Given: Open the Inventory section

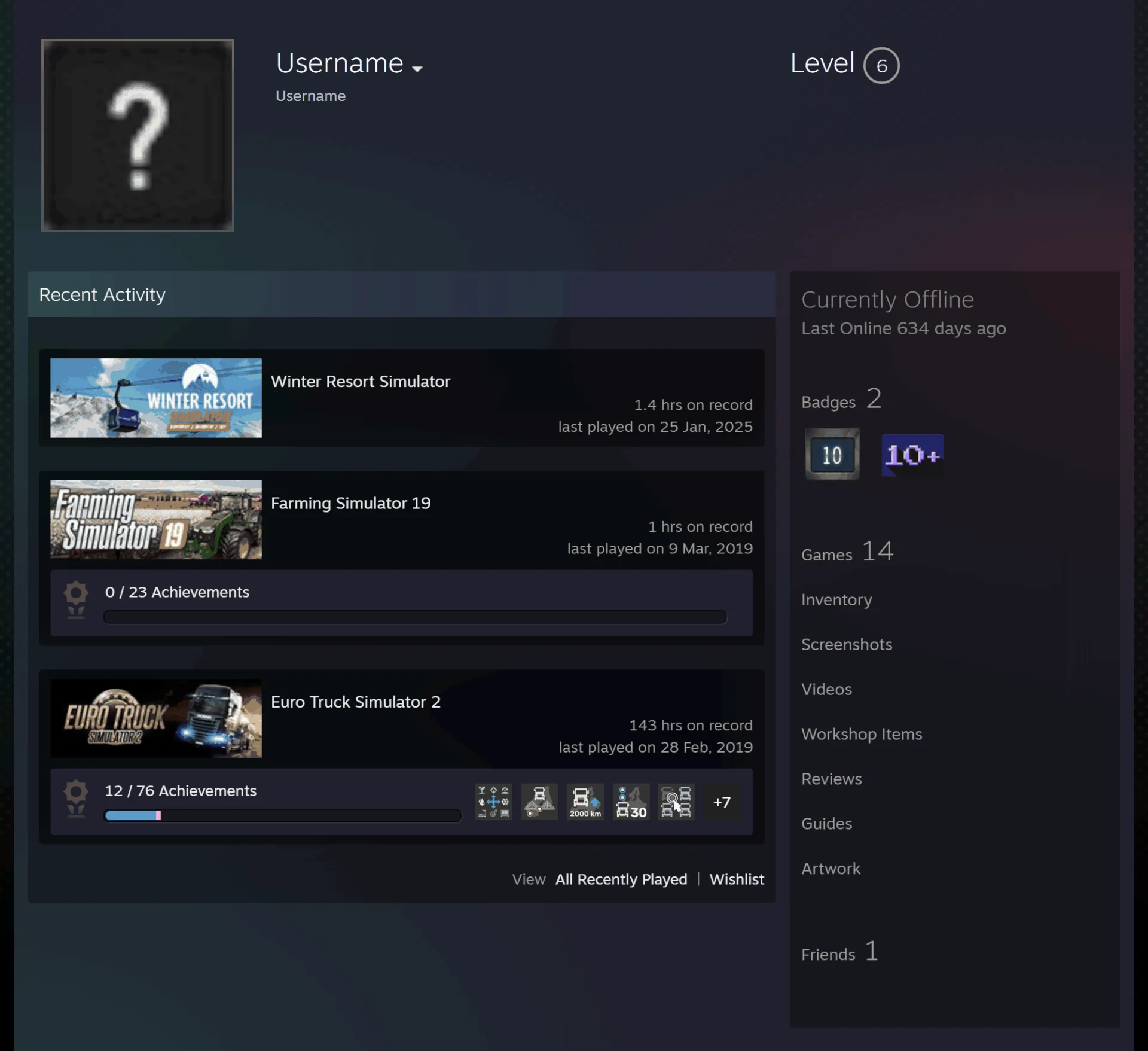Looking at the screenshot, I should click(836, 600).
